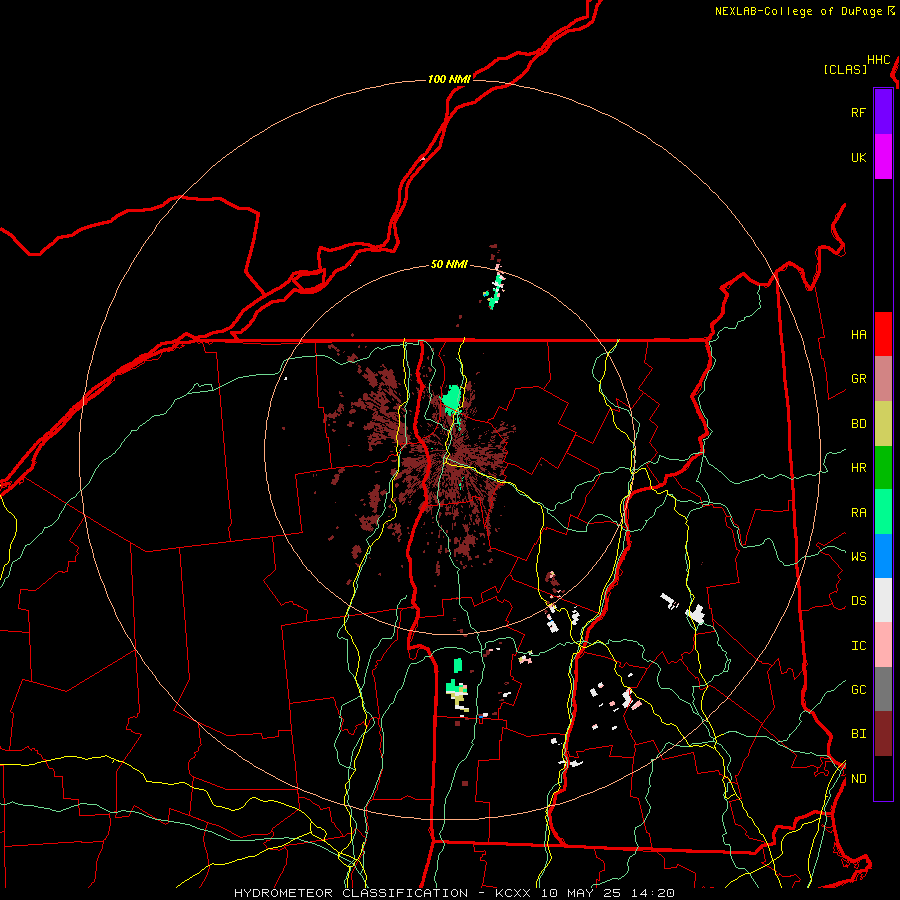The height and width of the screenshot is (900, 900).
Task: Click the BI legend label
Action: coord(858,734)
